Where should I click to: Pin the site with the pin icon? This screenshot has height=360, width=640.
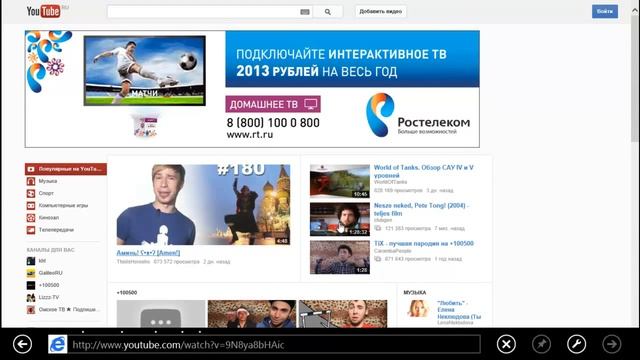point(541,344)
